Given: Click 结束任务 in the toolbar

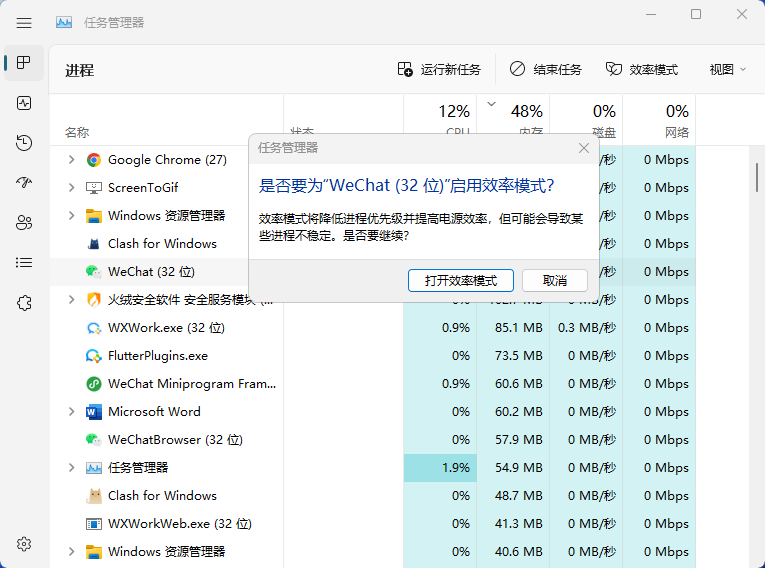Looking at the screenshot, I should tap(546, 69).
